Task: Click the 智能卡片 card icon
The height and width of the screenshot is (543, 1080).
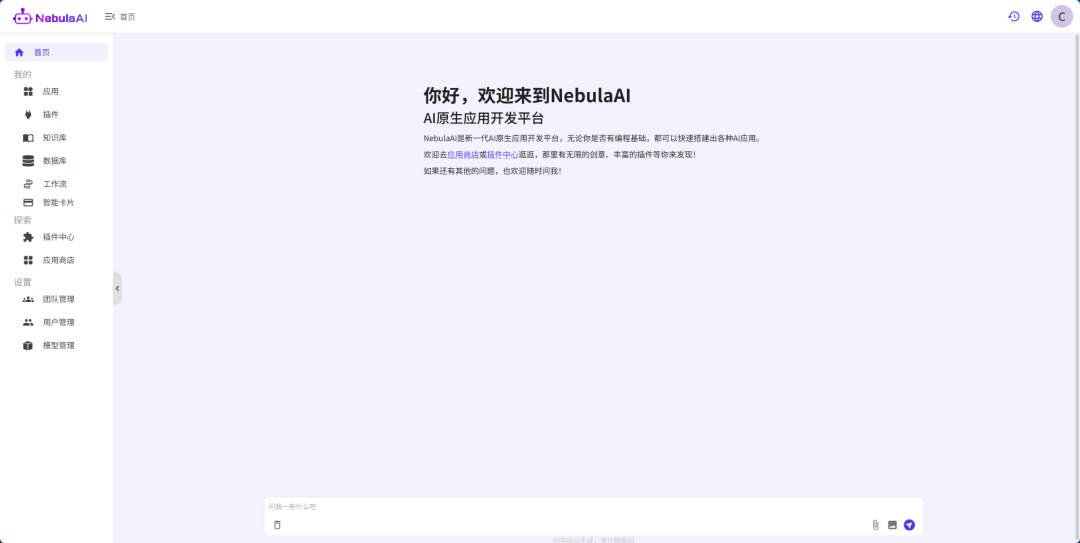Action: (x=28, y=203)
